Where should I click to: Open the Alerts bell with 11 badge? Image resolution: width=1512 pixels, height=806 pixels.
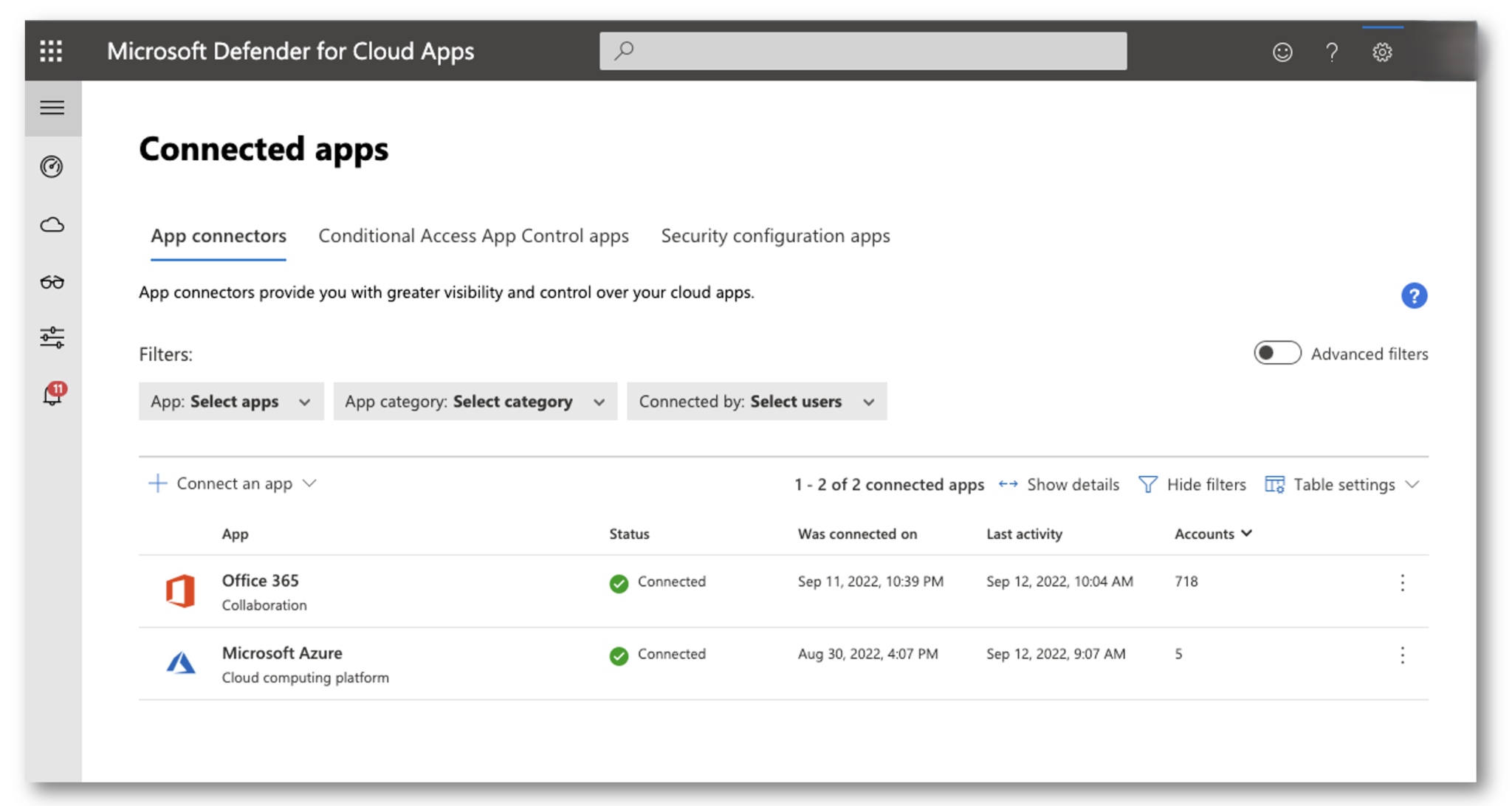[52, 394]
